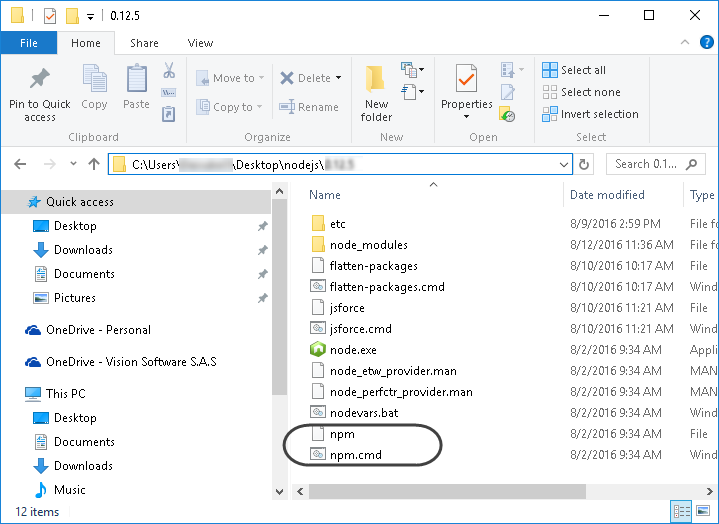Click the New folder icon in title bar
719x524 pixels.
pos(72,16)
